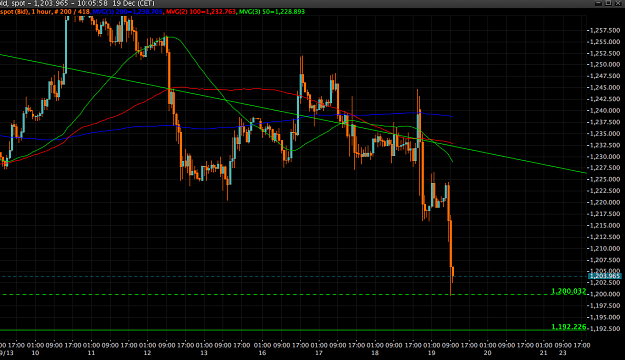This screenshot has width=625, height=360.
Task: Click the date label 23 on time axis
Action: point(562,353)
